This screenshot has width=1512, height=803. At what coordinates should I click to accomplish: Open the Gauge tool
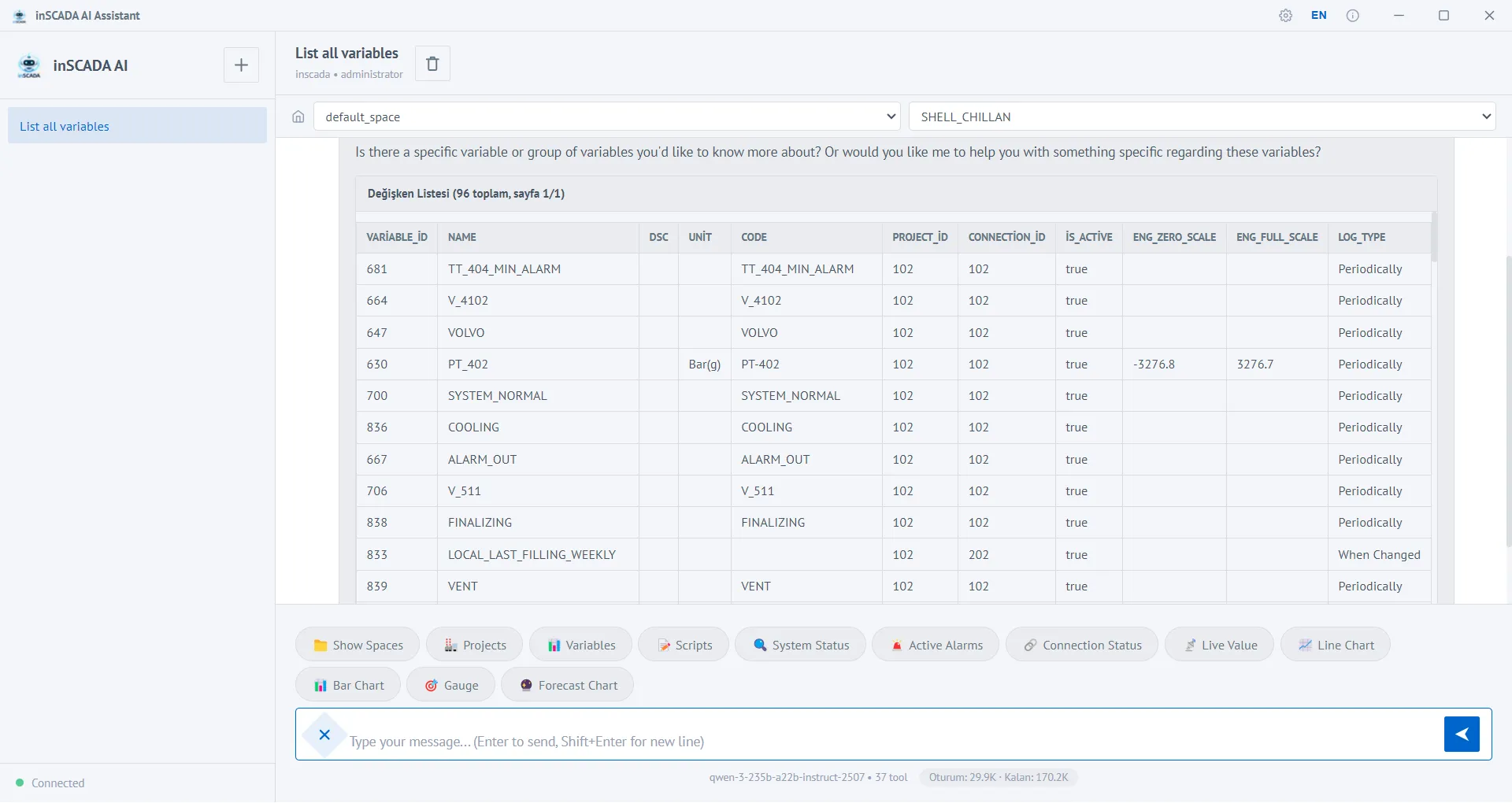click(450, 684)
